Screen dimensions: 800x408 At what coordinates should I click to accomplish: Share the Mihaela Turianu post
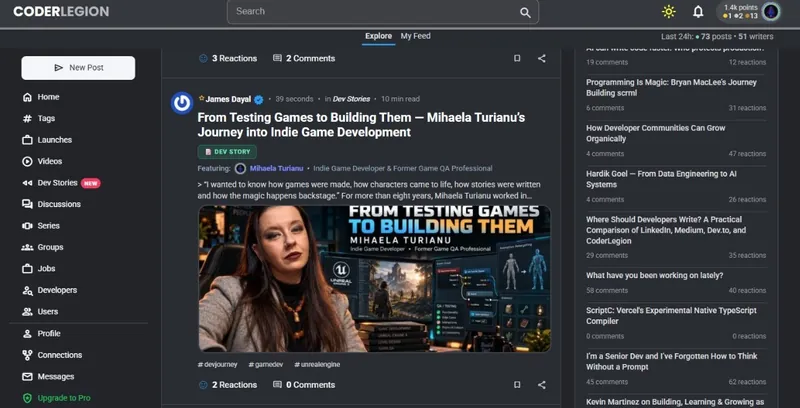click(x=542, y=385)
